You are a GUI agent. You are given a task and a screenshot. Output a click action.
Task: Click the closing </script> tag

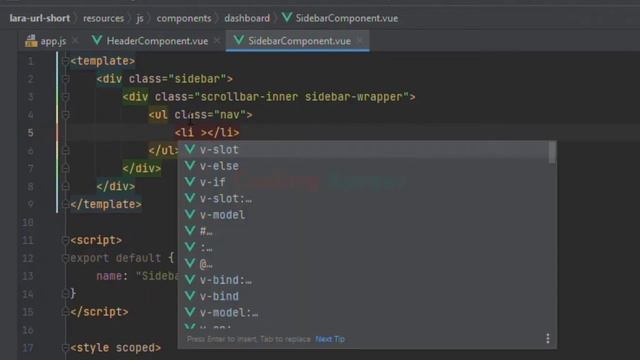click(99, 312)
